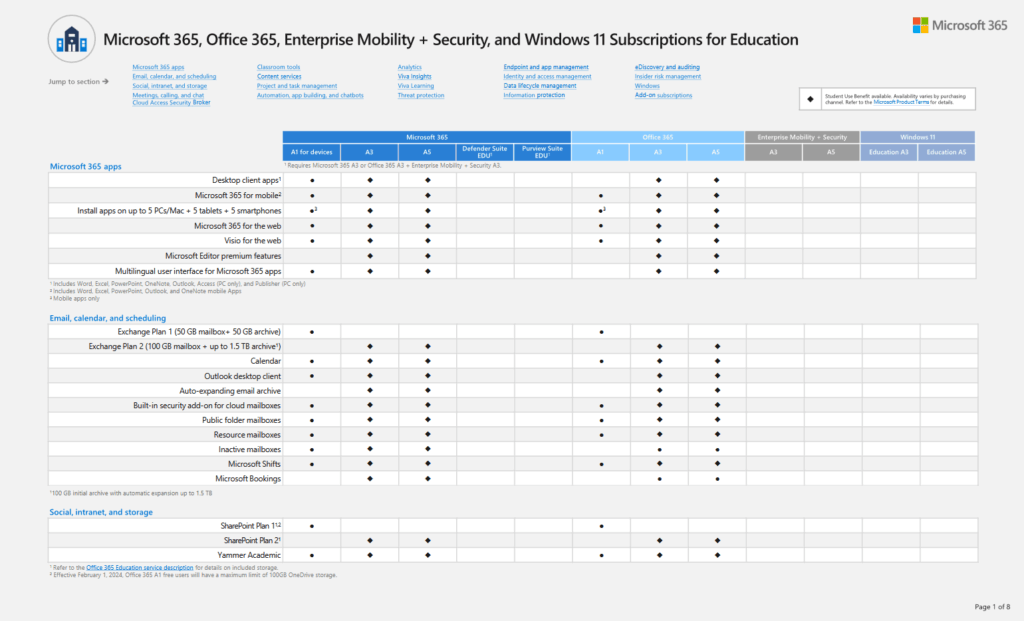Click the Multilingual user interface row label
The width and height of the screenshot is (1024, 621).
pyautogui.click(x=198, y=271)
